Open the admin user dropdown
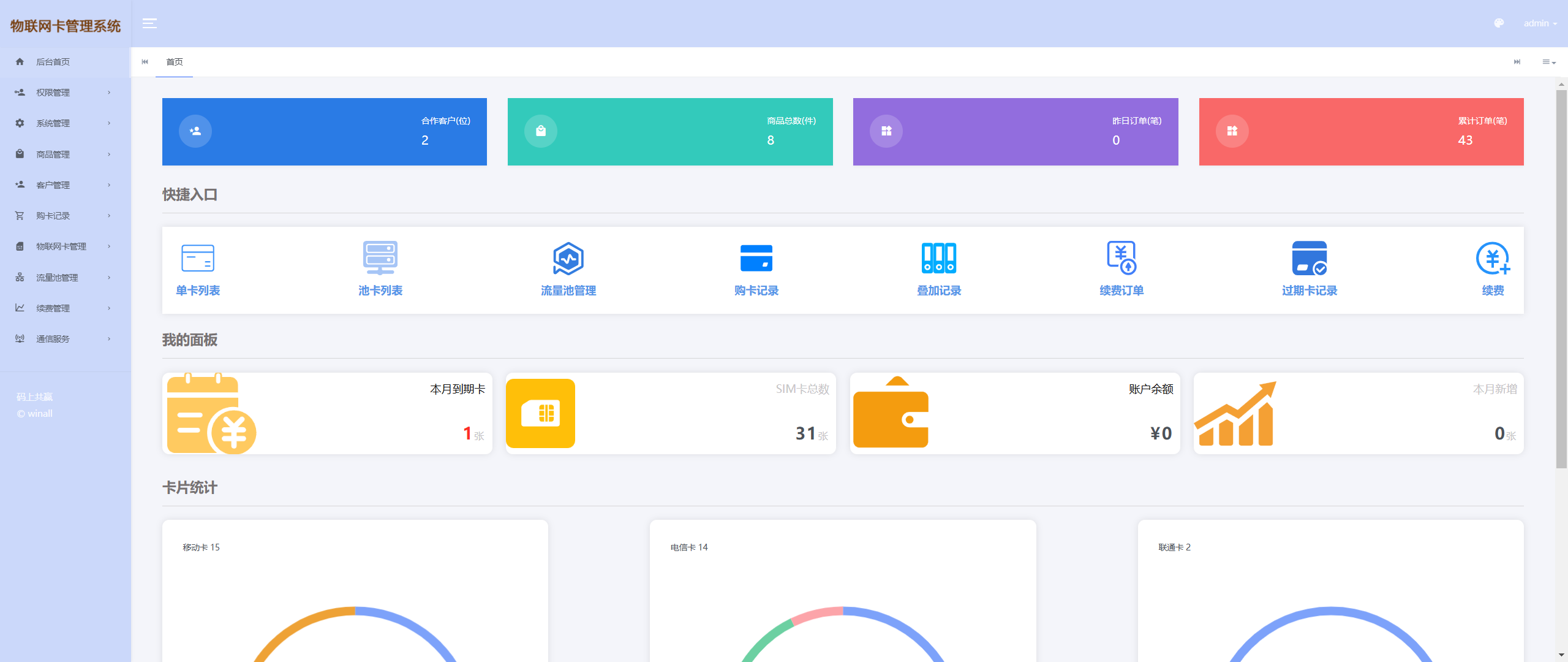1568x662 pixels. [1540, 23]
